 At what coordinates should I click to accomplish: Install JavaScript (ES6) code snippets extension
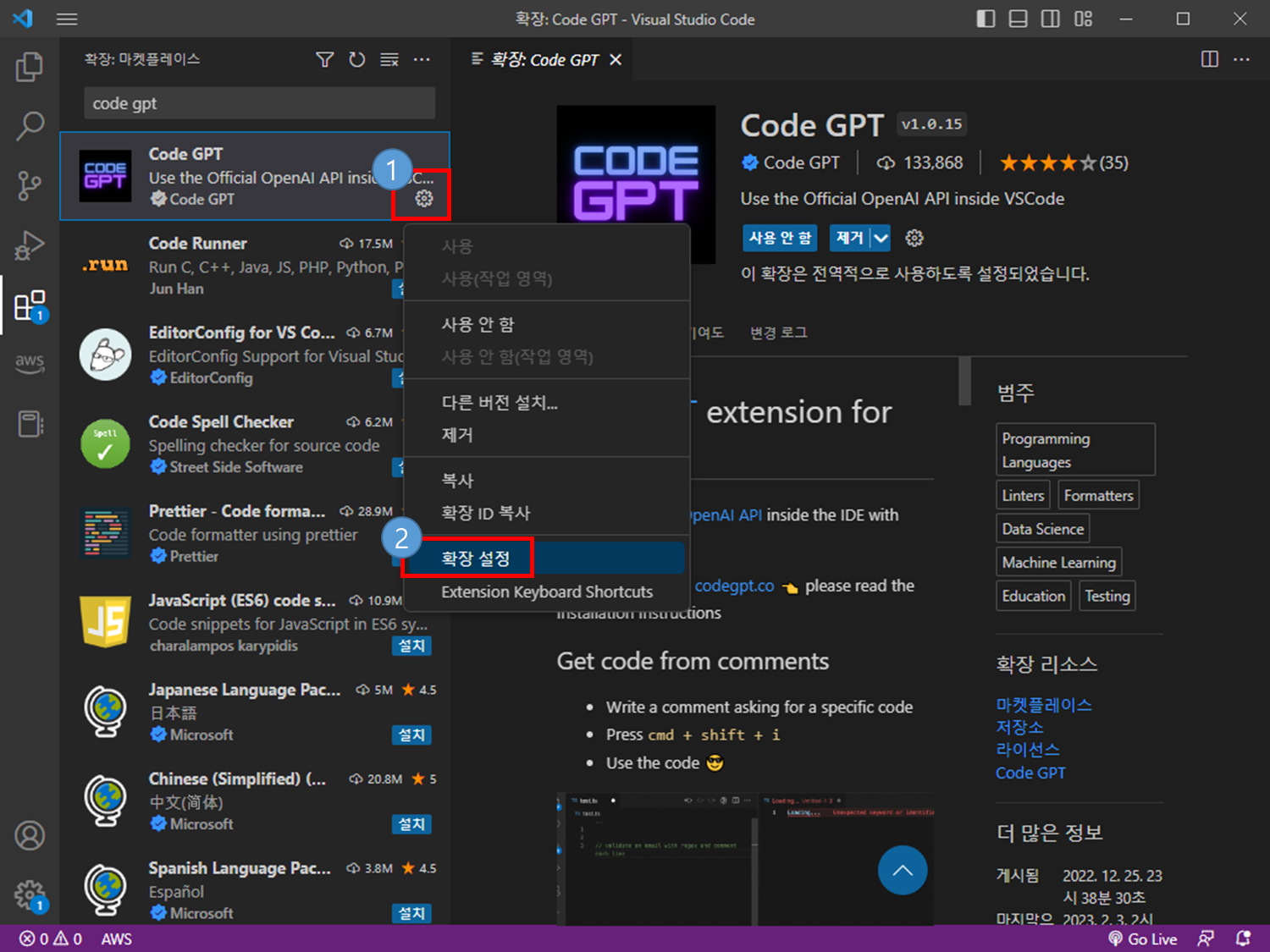click(x=411, y=646)
